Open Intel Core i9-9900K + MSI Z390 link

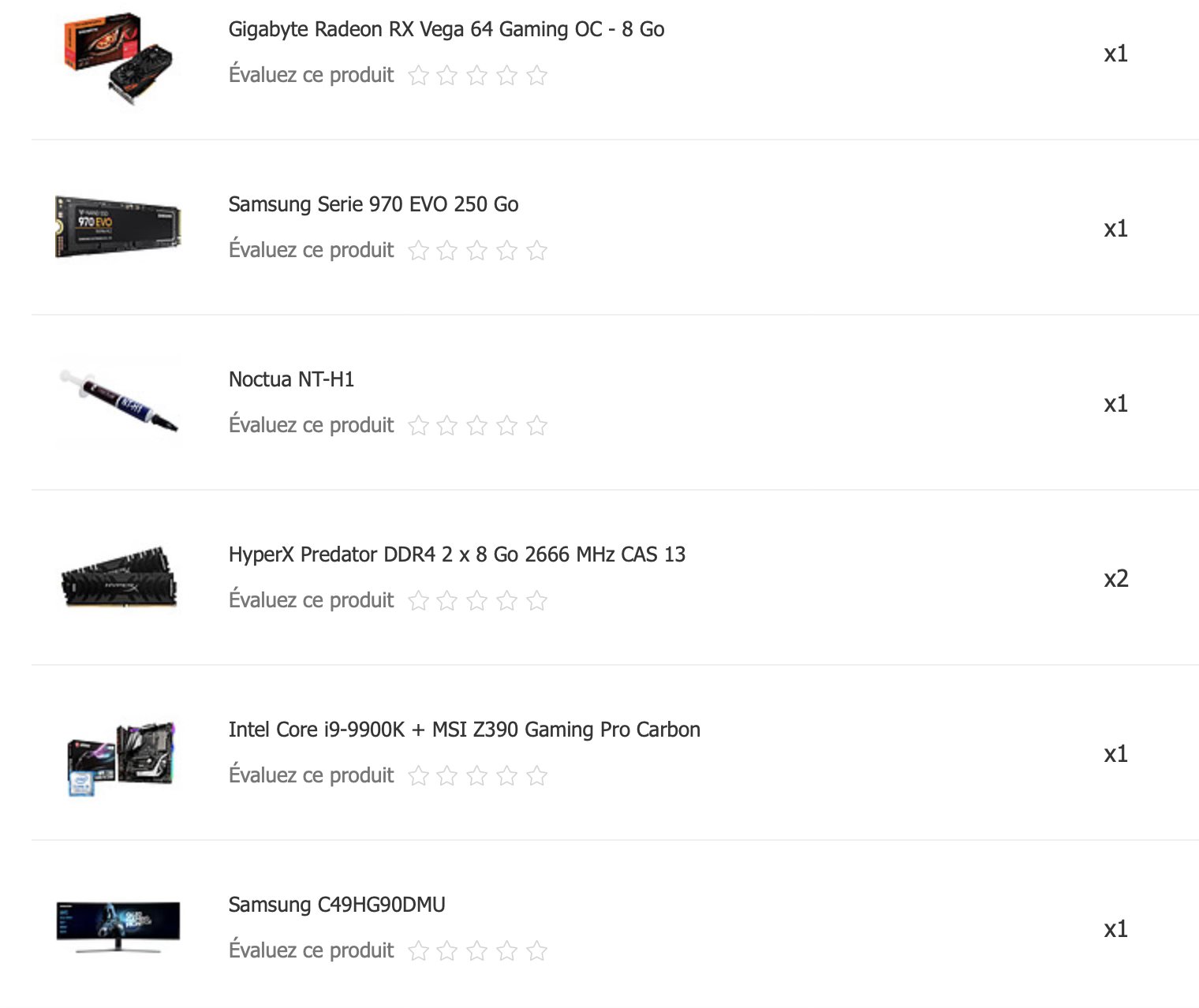point(464,730)
